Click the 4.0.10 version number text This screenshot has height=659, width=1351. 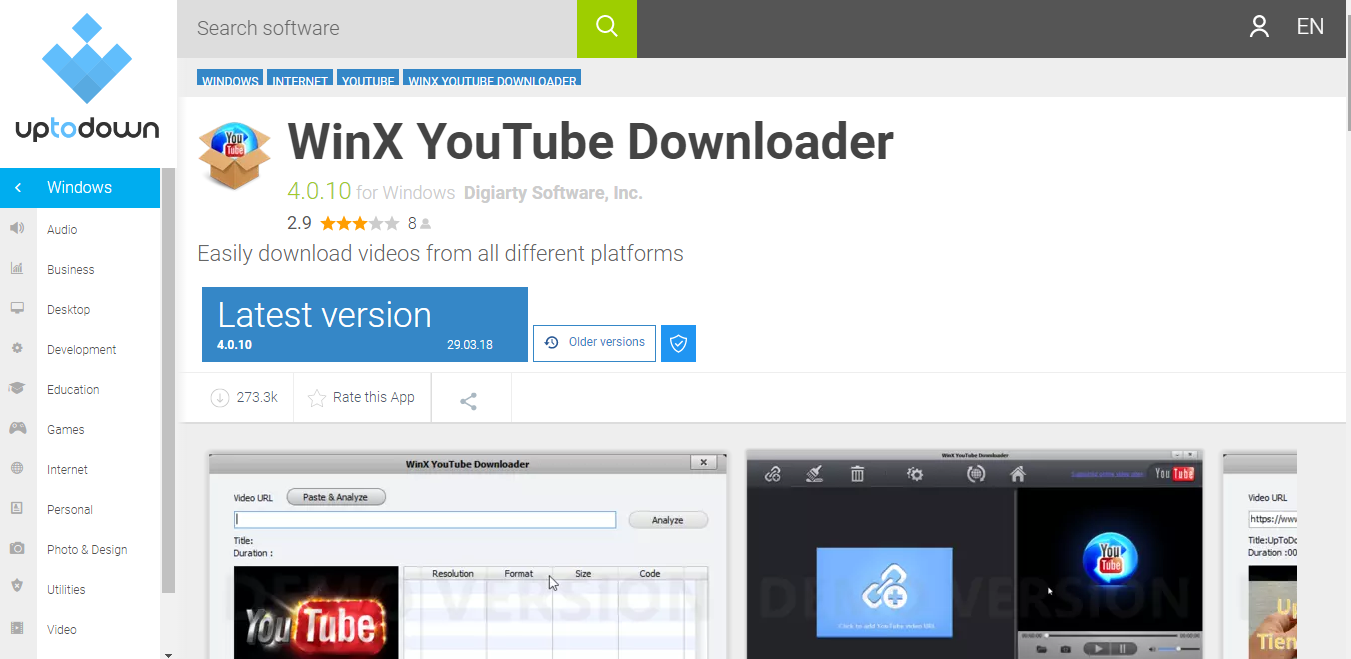[319, 191]
